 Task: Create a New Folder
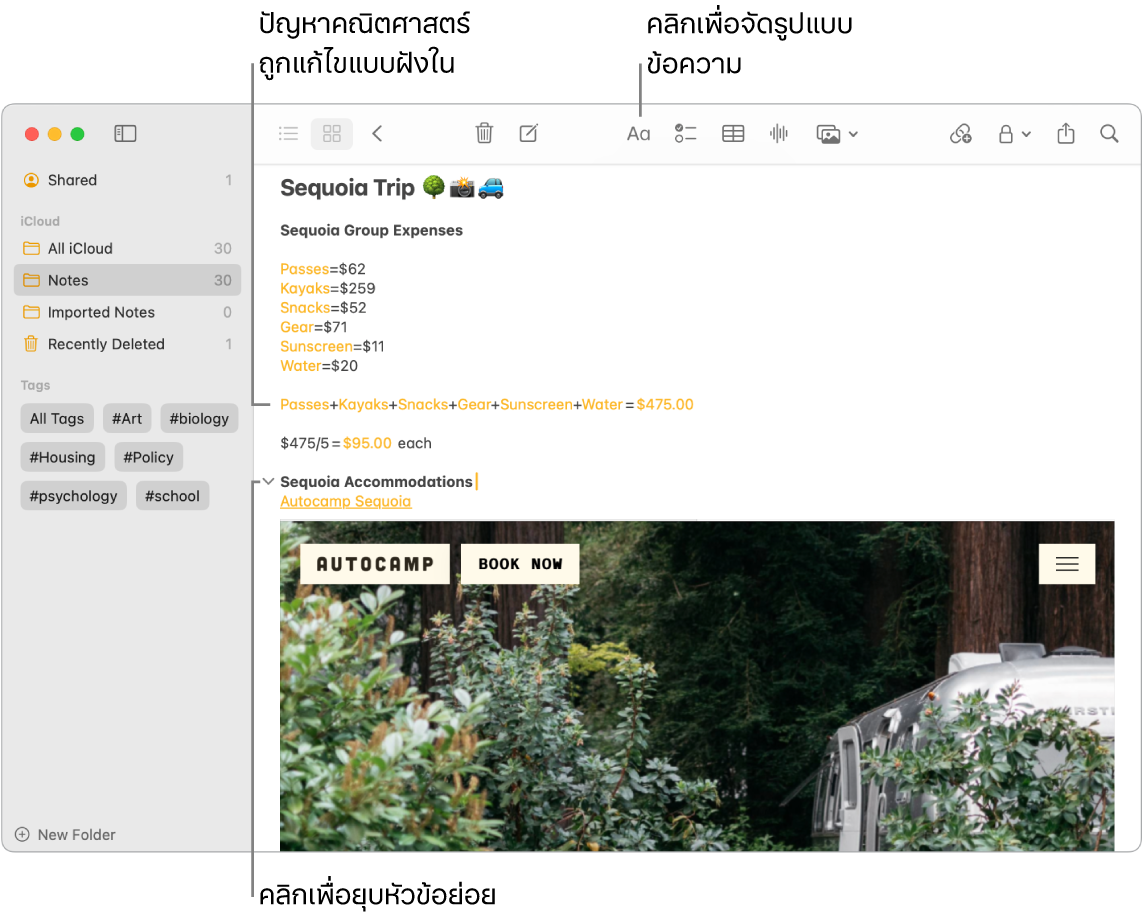point(65,835)
